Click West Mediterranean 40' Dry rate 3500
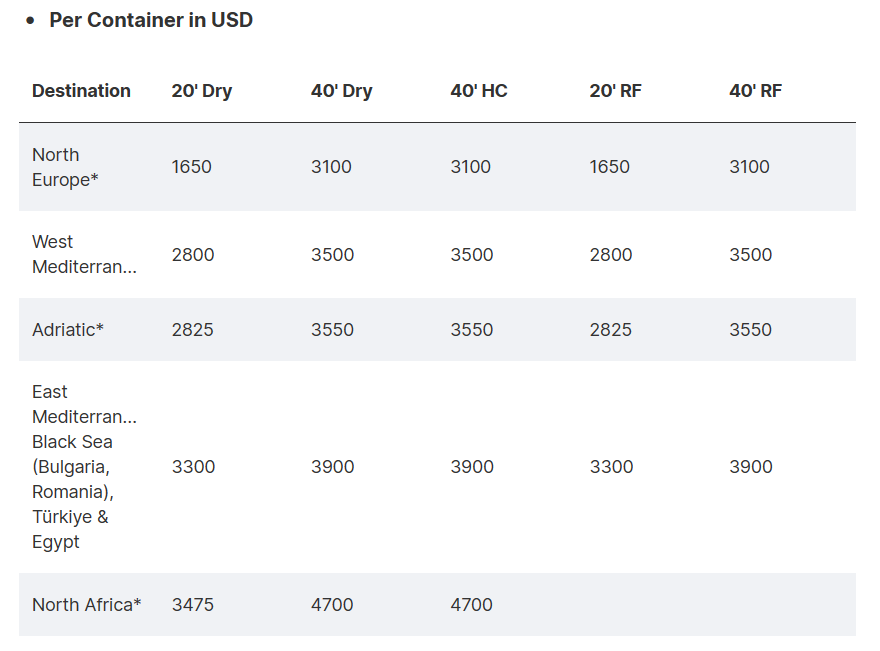Viewport: 880px width, 651px height. click(332, 254)
